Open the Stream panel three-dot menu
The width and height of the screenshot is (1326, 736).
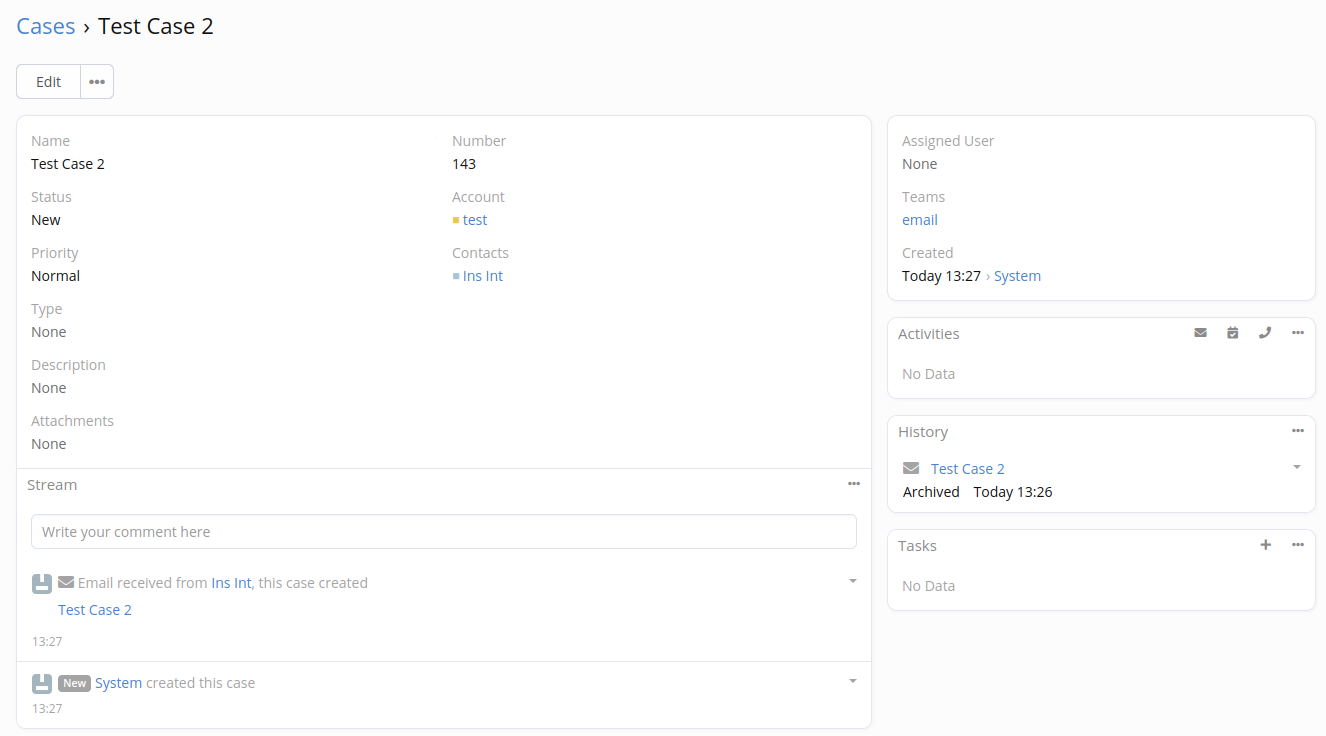853,484
